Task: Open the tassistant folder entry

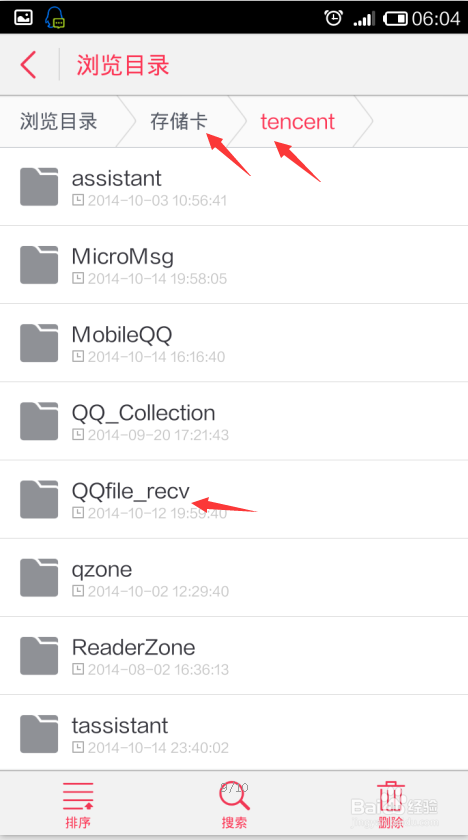Action: (x=234, y=733)
